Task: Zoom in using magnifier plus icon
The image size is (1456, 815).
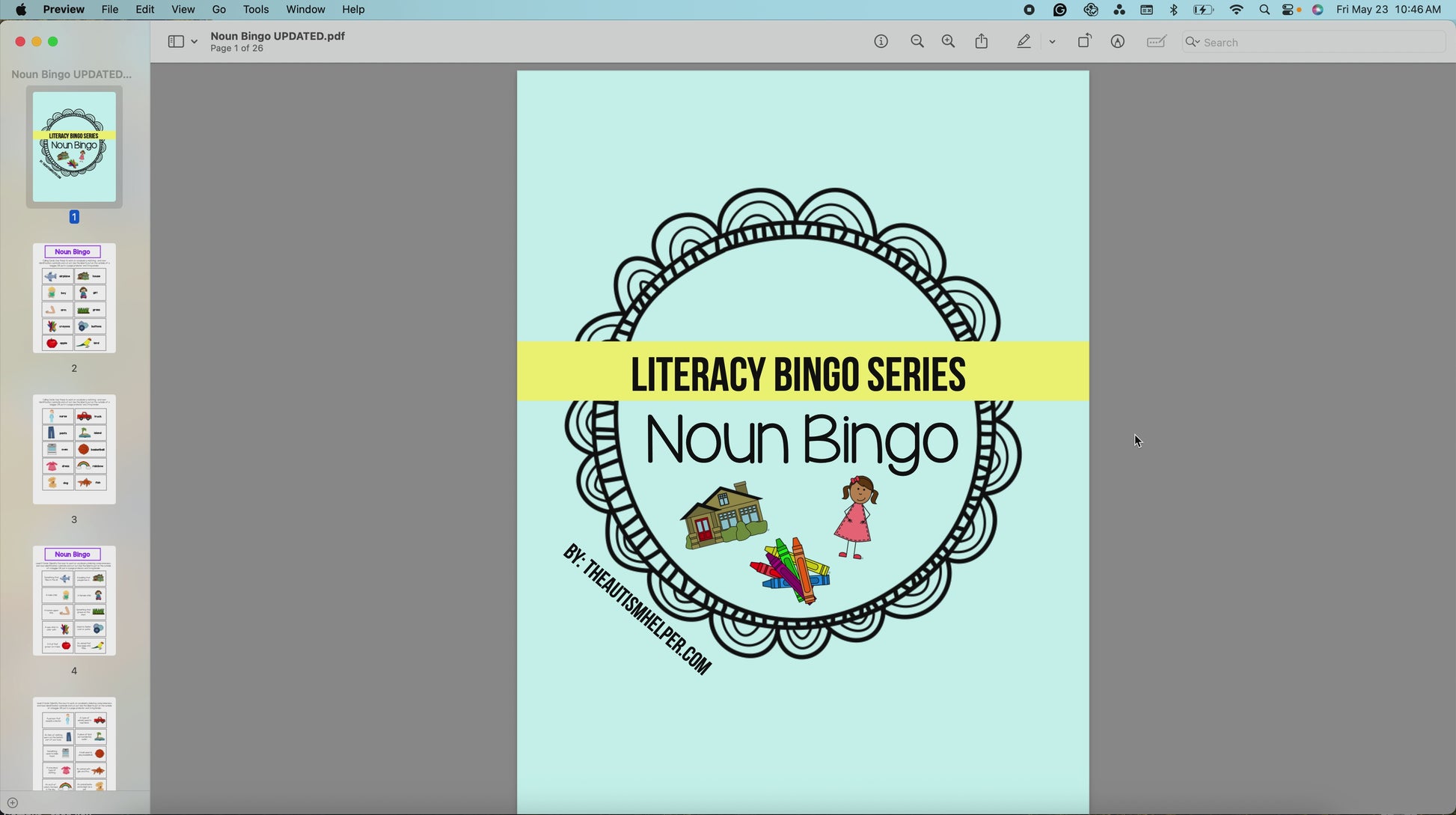Action: click(x=948, y=42)
